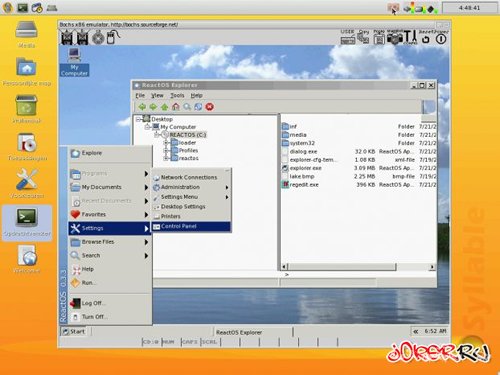Expand the loader folder in tree
This screenshot has height=375, width=500.
[x=166, y=143]
